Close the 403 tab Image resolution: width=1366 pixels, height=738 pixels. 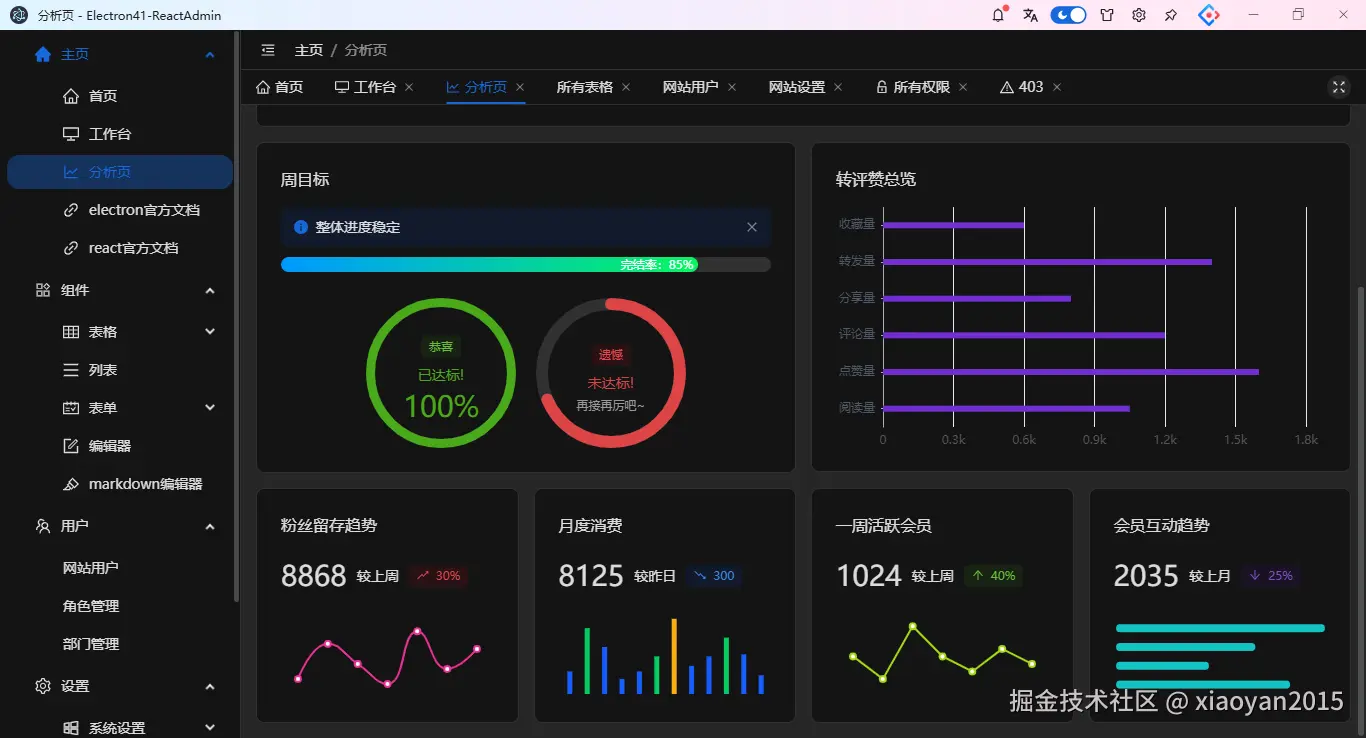[1057, 87]
